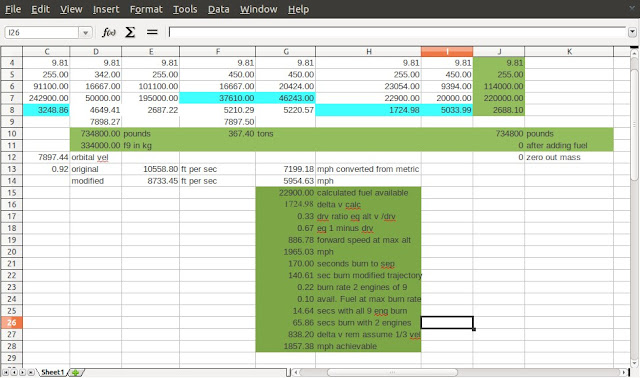
Task: Select row 8 header
Action: click(x=11, y=110)
